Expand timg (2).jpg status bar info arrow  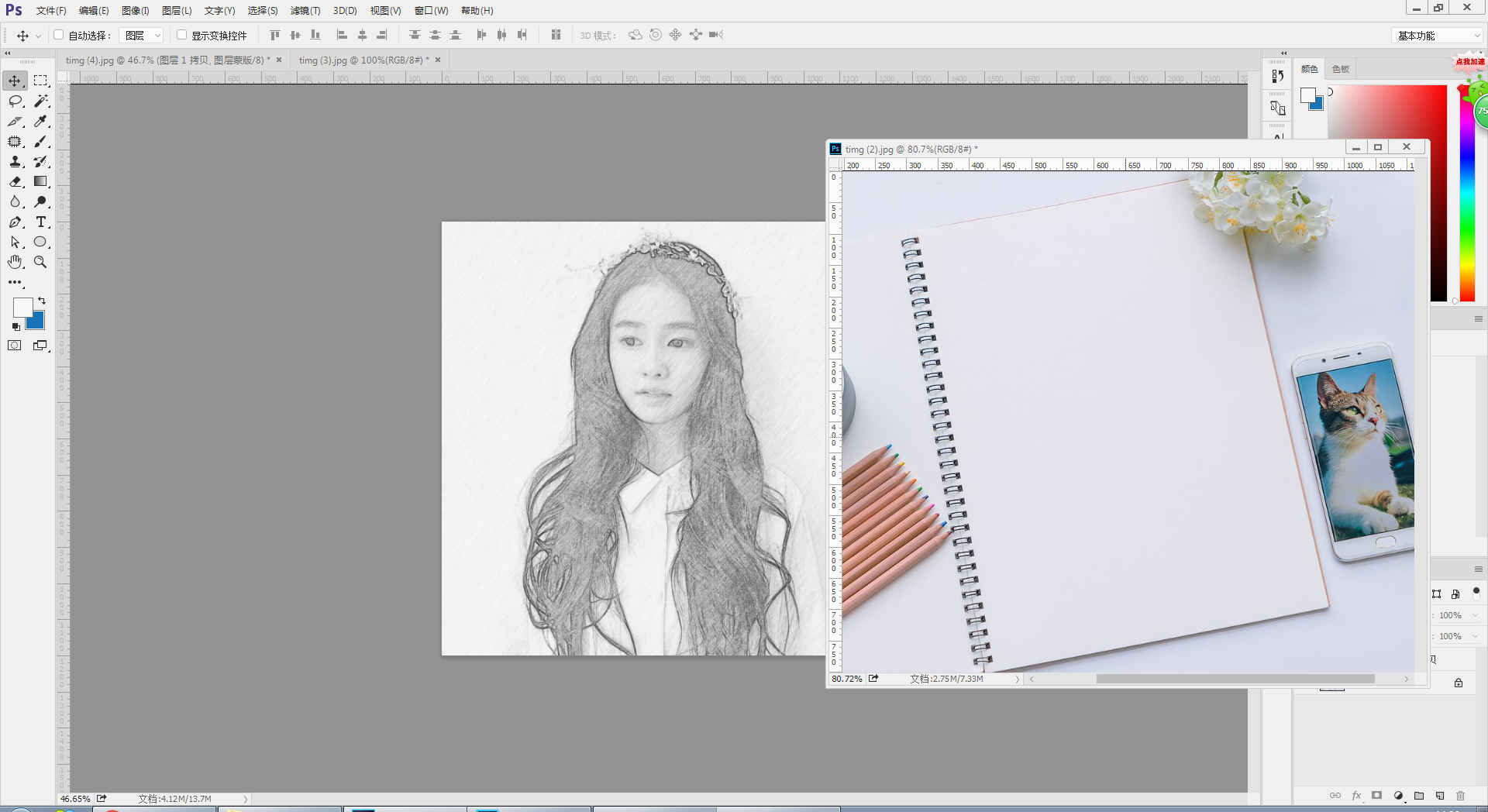pos(1018,680)
